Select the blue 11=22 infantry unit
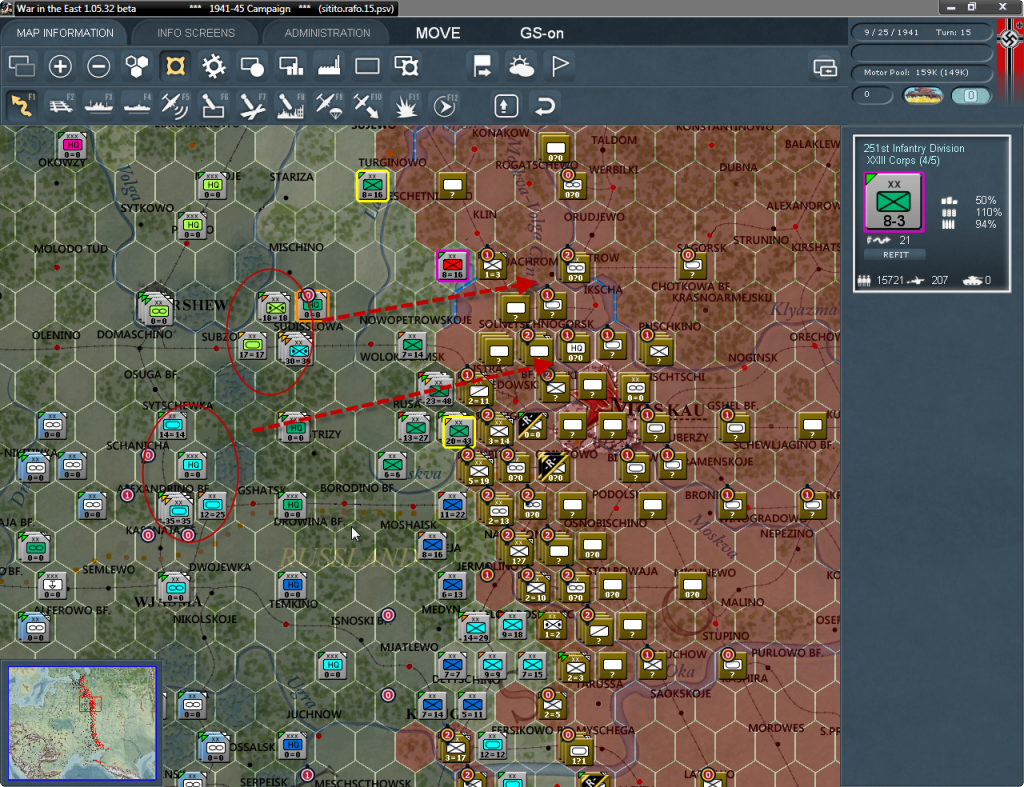The image size is (1024, 787). (x=452, y=507)
